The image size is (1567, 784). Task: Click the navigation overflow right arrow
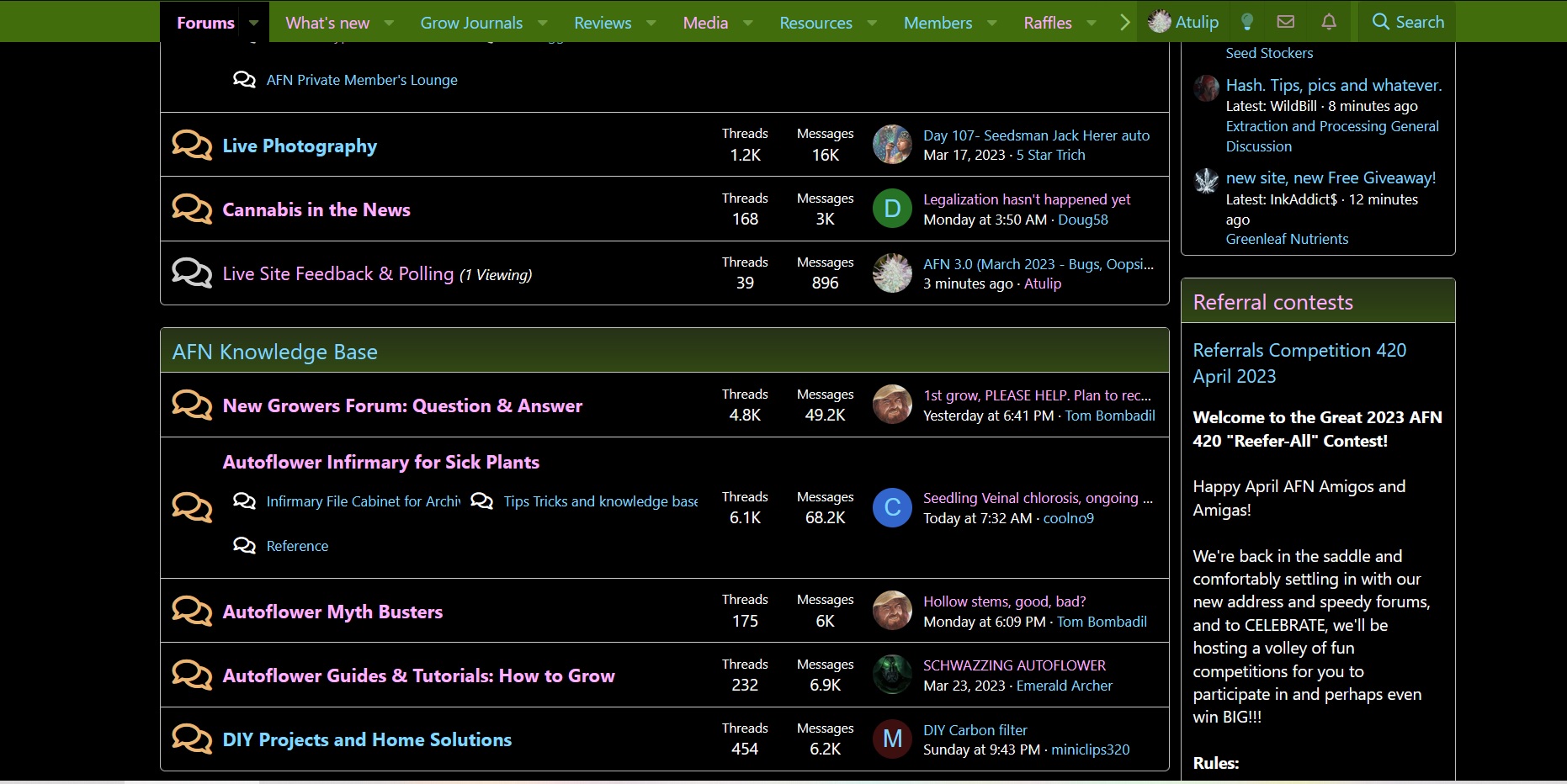(x=1125, y=22)
